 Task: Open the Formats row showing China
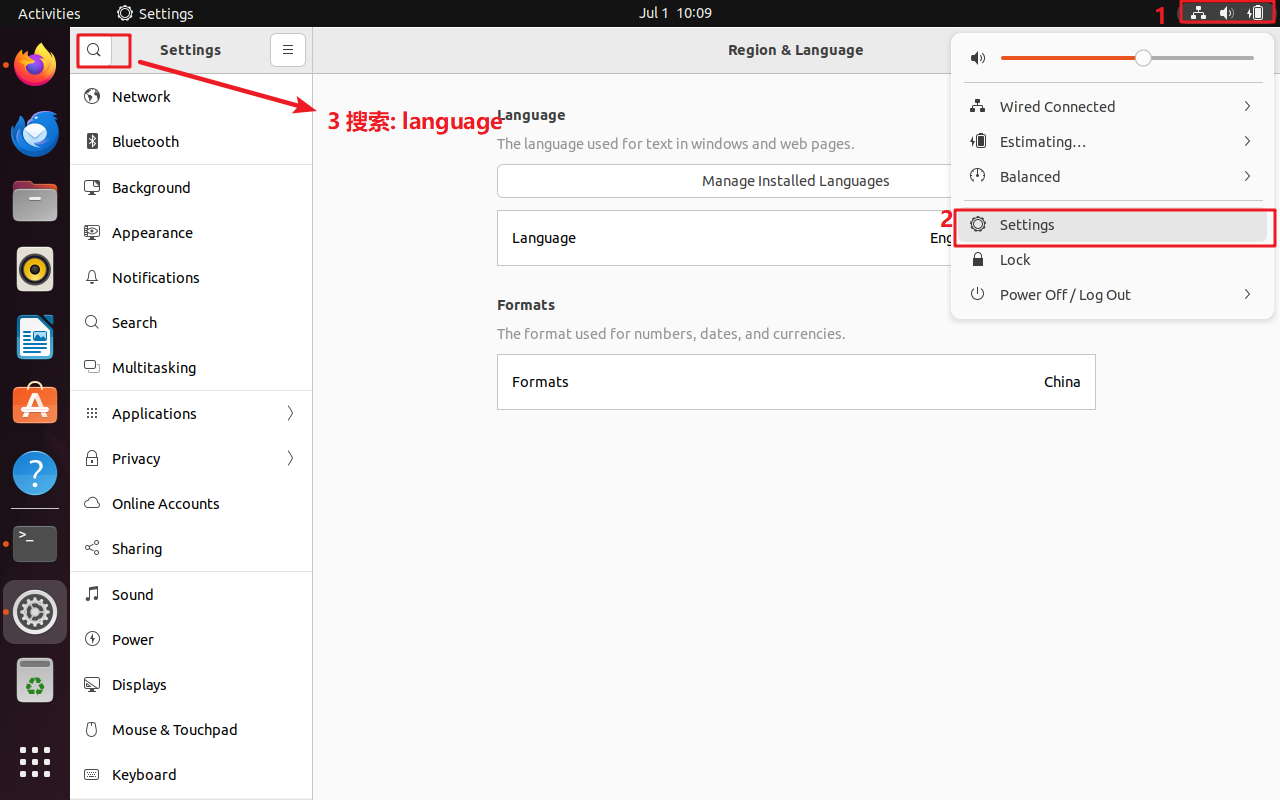tap(795, 382)
